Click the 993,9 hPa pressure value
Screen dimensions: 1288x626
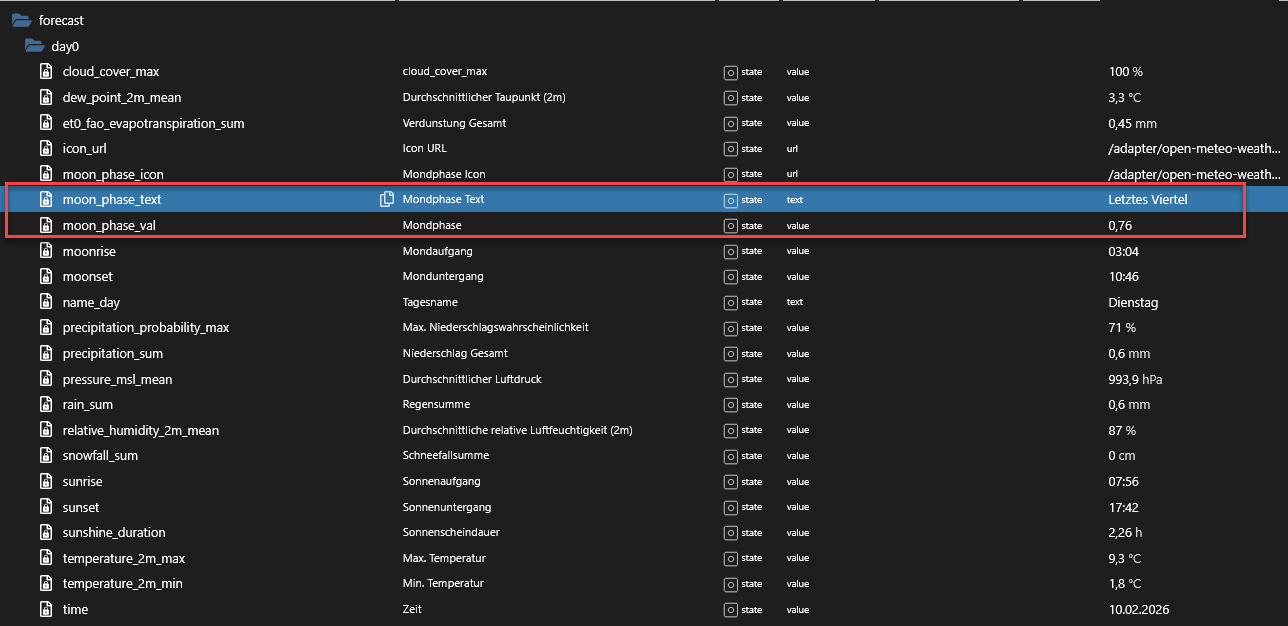(x=1135, y=380)
